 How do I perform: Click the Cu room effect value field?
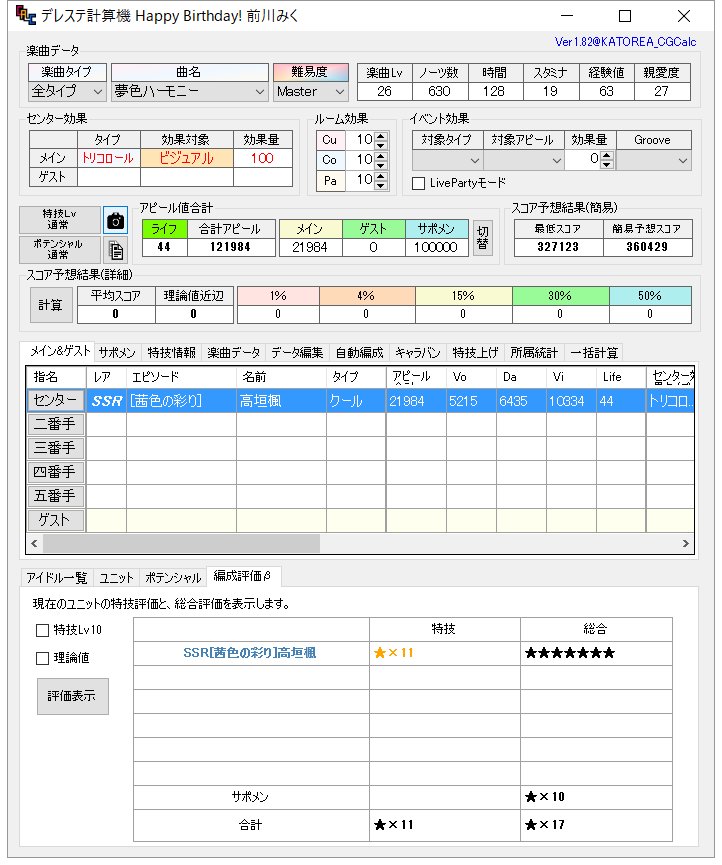(360, 140)
